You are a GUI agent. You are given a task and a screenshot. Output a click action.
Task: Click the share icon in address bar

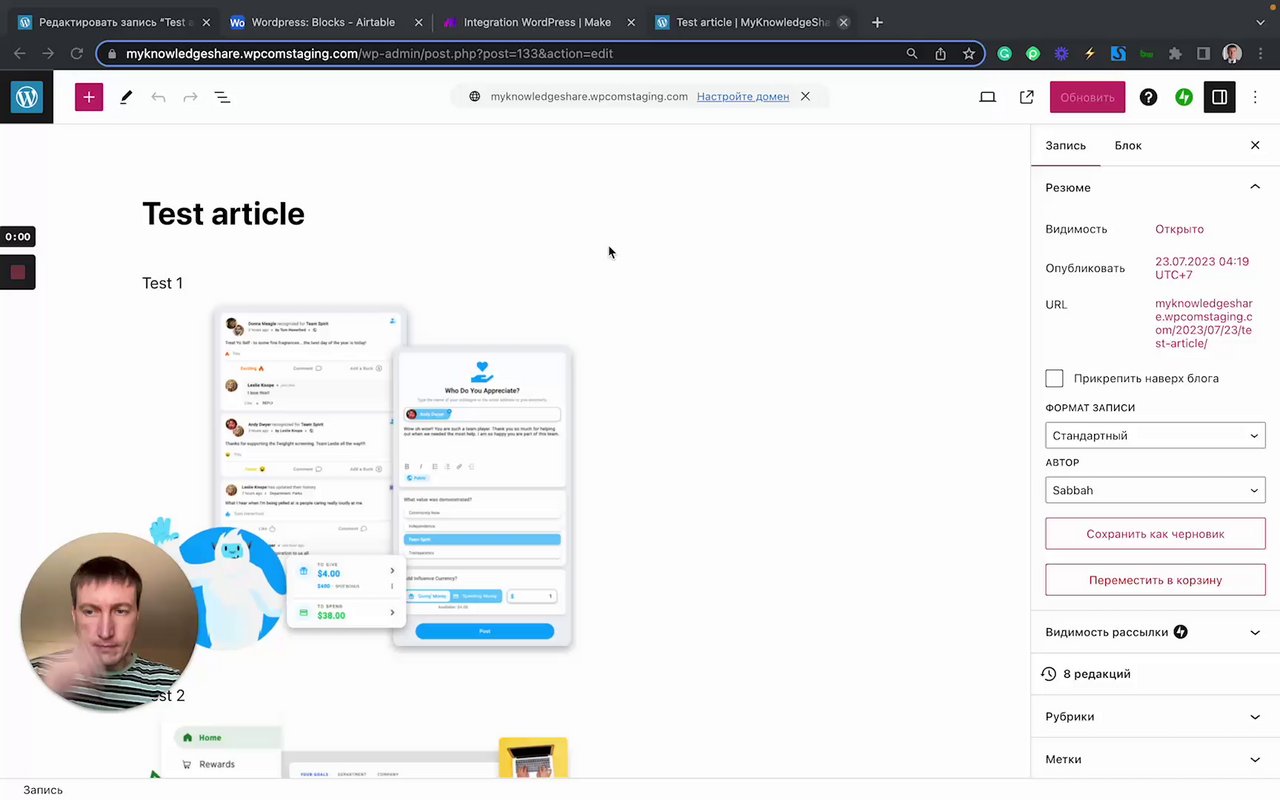(940, 54)
